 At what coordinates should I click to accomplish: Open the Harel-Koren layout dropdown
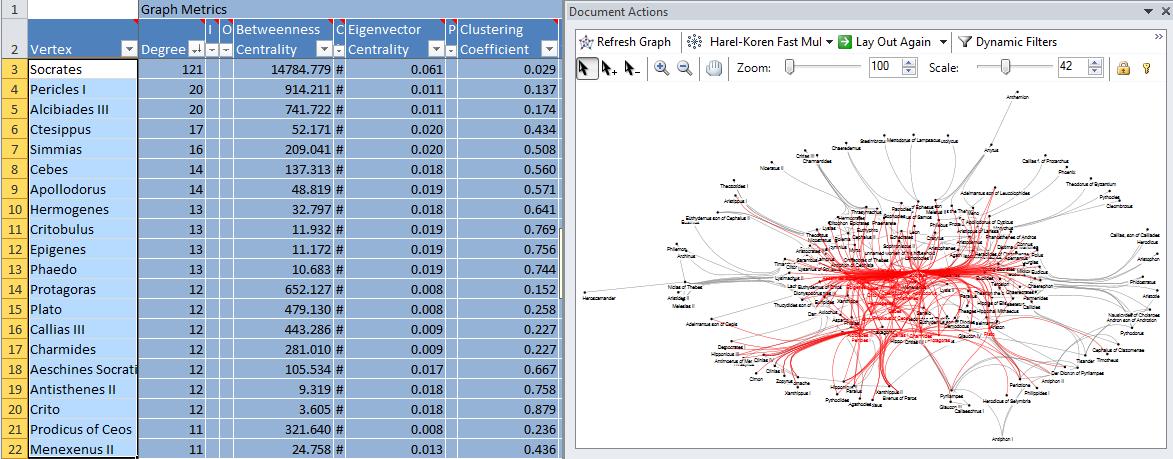coord(830,42)
